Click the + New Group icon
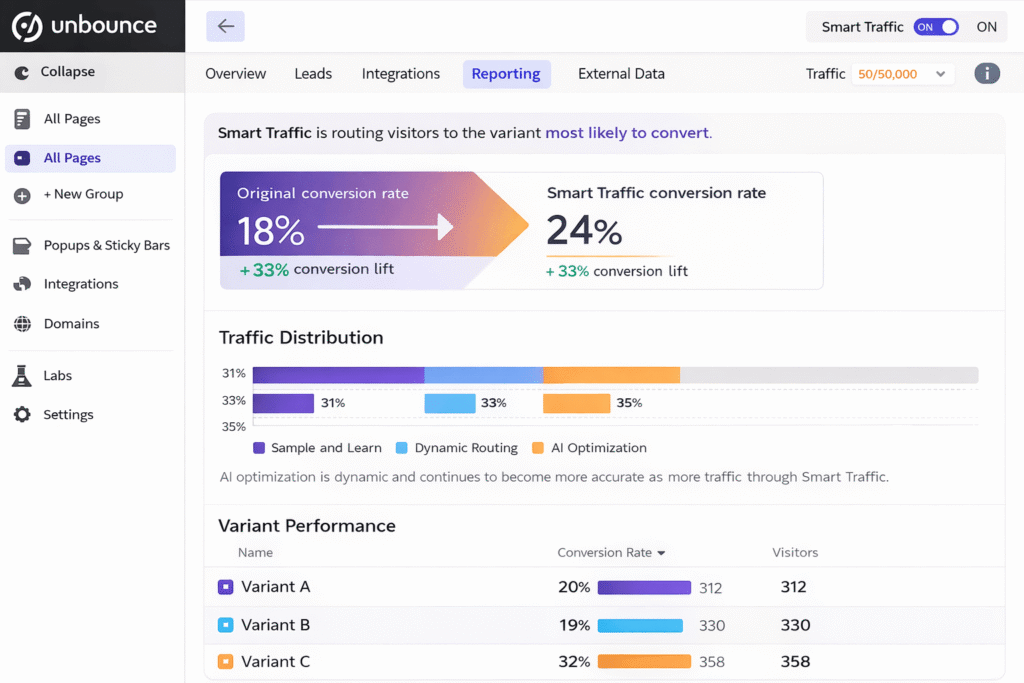The image size is (1024, 683). pos(22,195)
